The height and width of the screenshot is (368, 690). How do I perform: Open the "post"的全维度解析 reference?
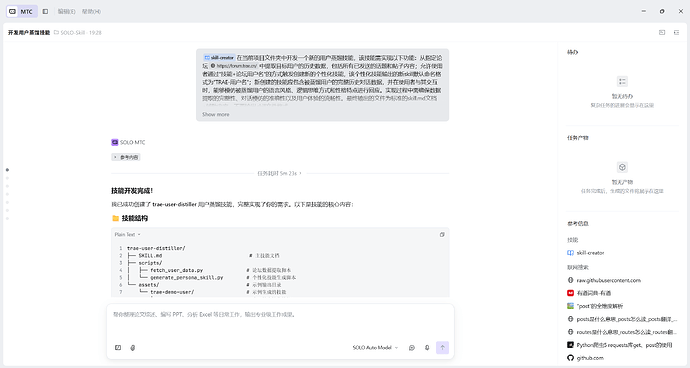coord(600,306)
